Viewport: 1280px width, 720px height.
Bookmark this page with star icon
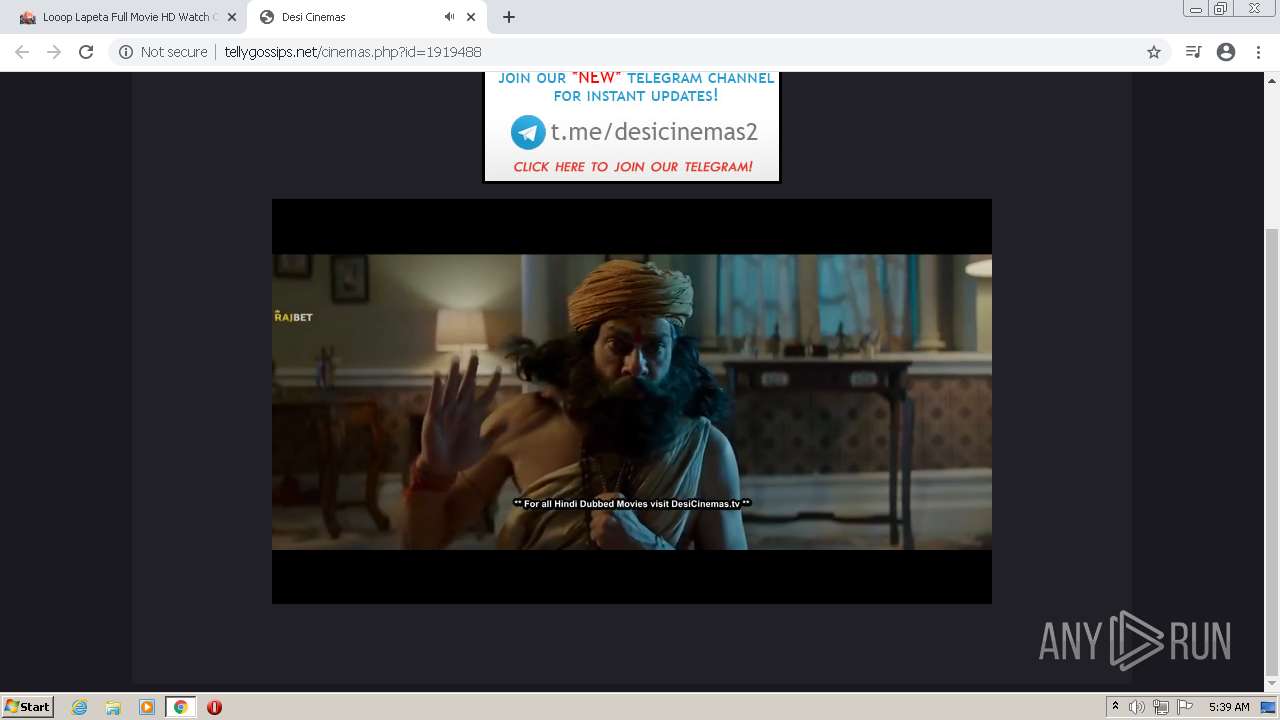click(1153, 52)
